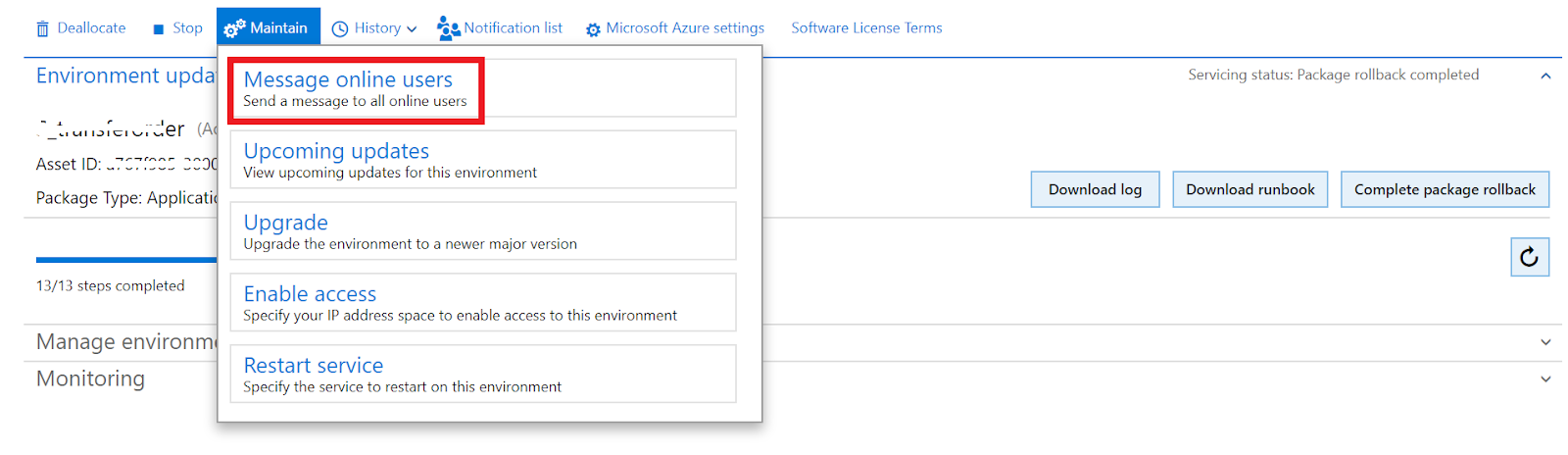Click the circular refresh icon button

point(1529,258)
